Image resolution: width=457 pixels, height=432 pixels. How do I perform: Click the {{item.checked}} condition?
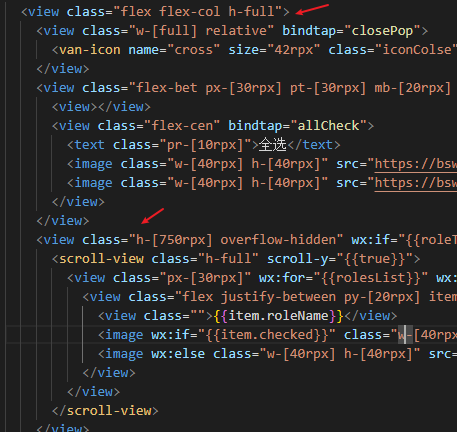coord(267,335)
